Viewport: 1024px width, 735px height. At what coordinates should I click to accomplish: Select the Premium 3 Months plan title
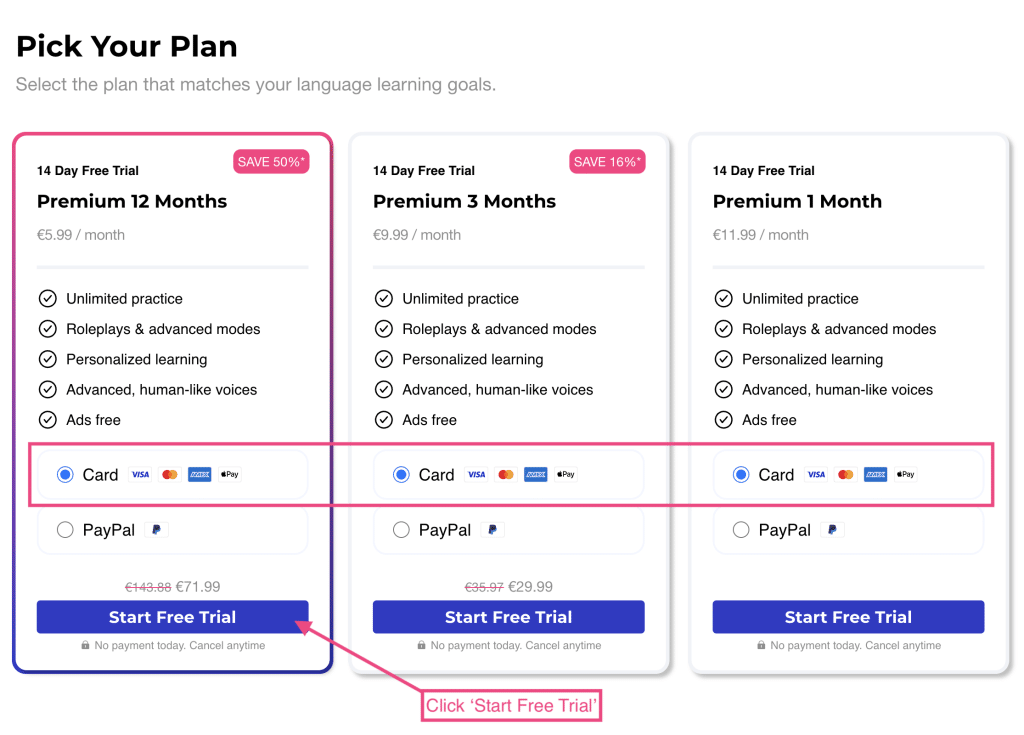[464, 201]
